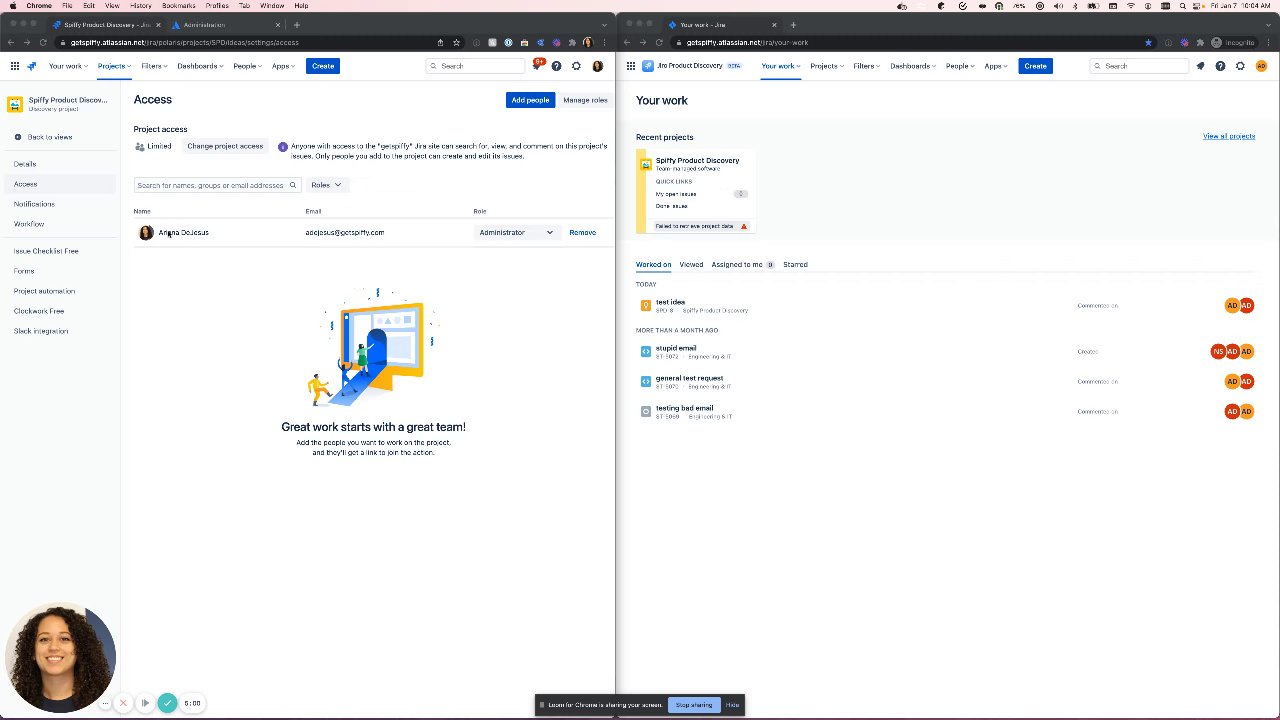This screenshot has height=720, width=1280.
Task: Click Jira logo in left window
Action: click(x=32, y=66)
